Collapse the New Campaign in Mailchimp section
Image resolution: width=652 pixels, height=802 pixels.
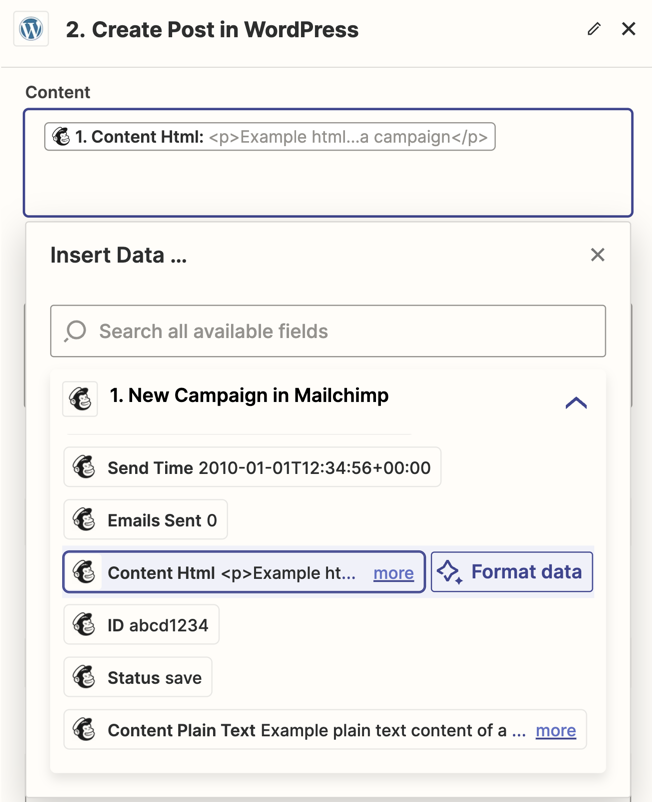point(576,403)
